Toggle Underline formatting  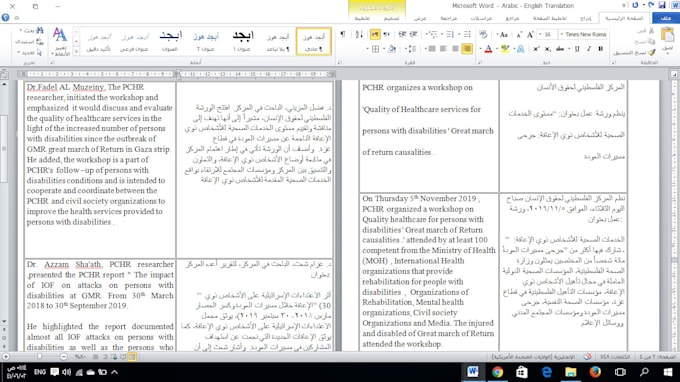[577, 49]
